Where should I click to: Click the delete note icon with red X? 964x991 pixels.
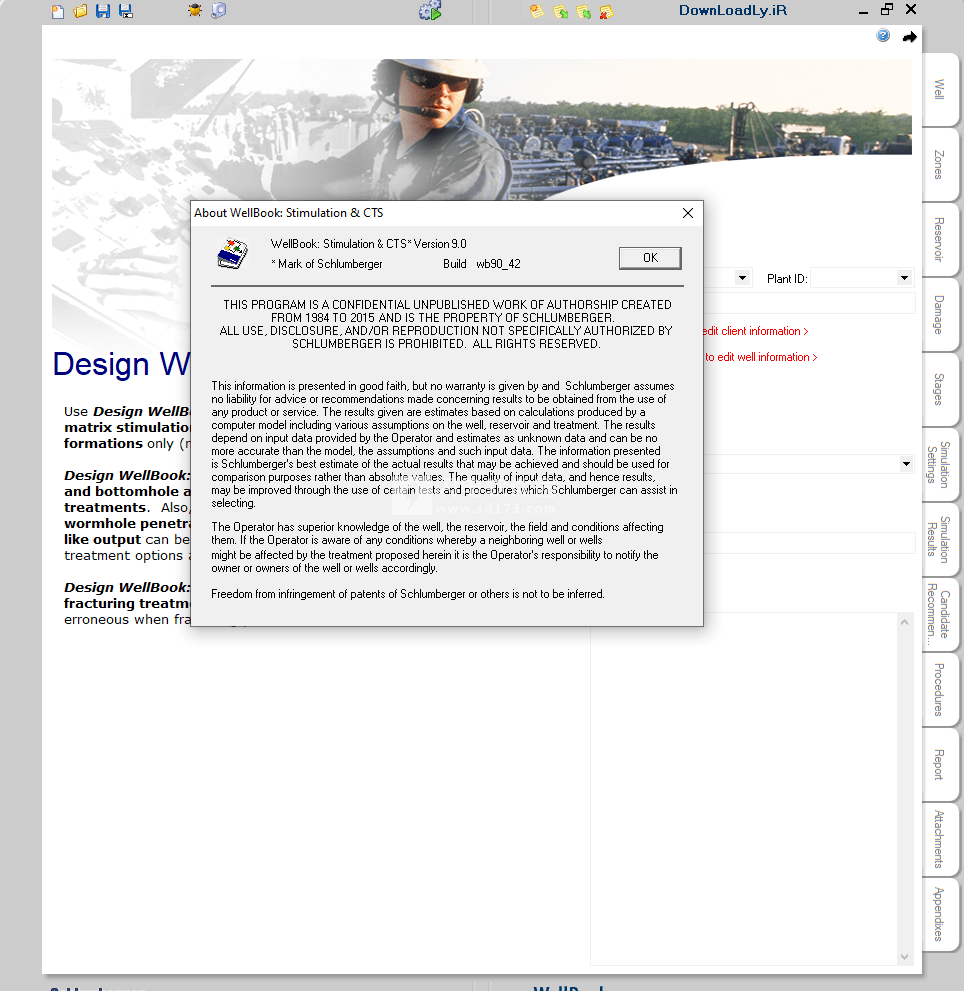coord(606,11)
